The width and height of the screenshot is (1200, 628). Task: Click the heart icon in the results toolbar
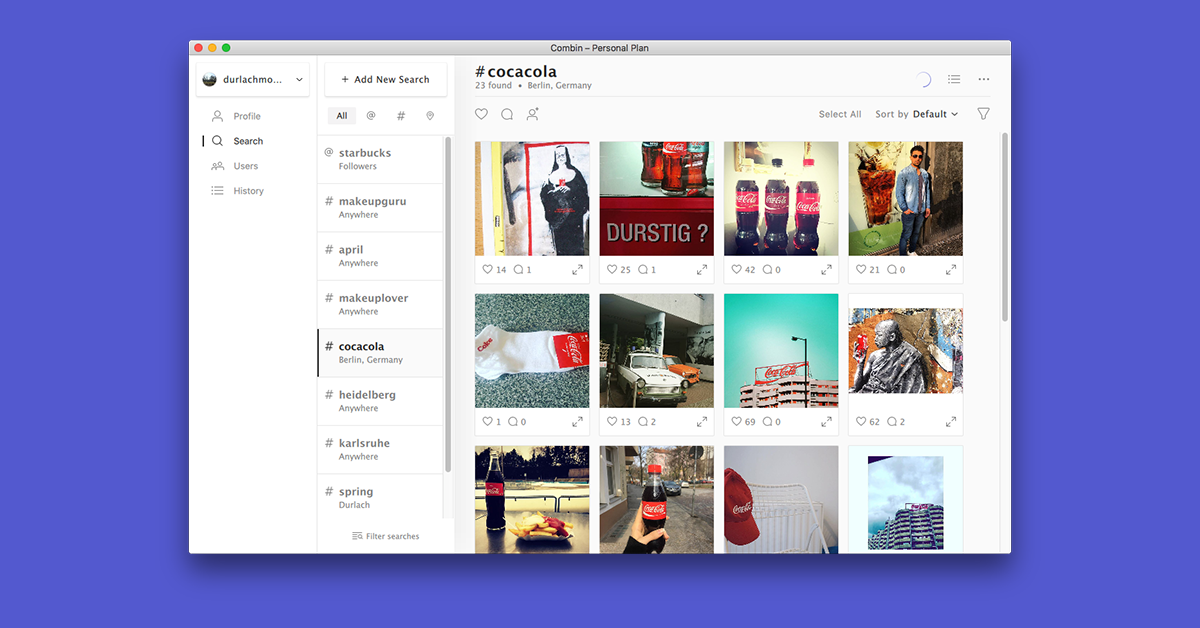[x=481, y=114]
